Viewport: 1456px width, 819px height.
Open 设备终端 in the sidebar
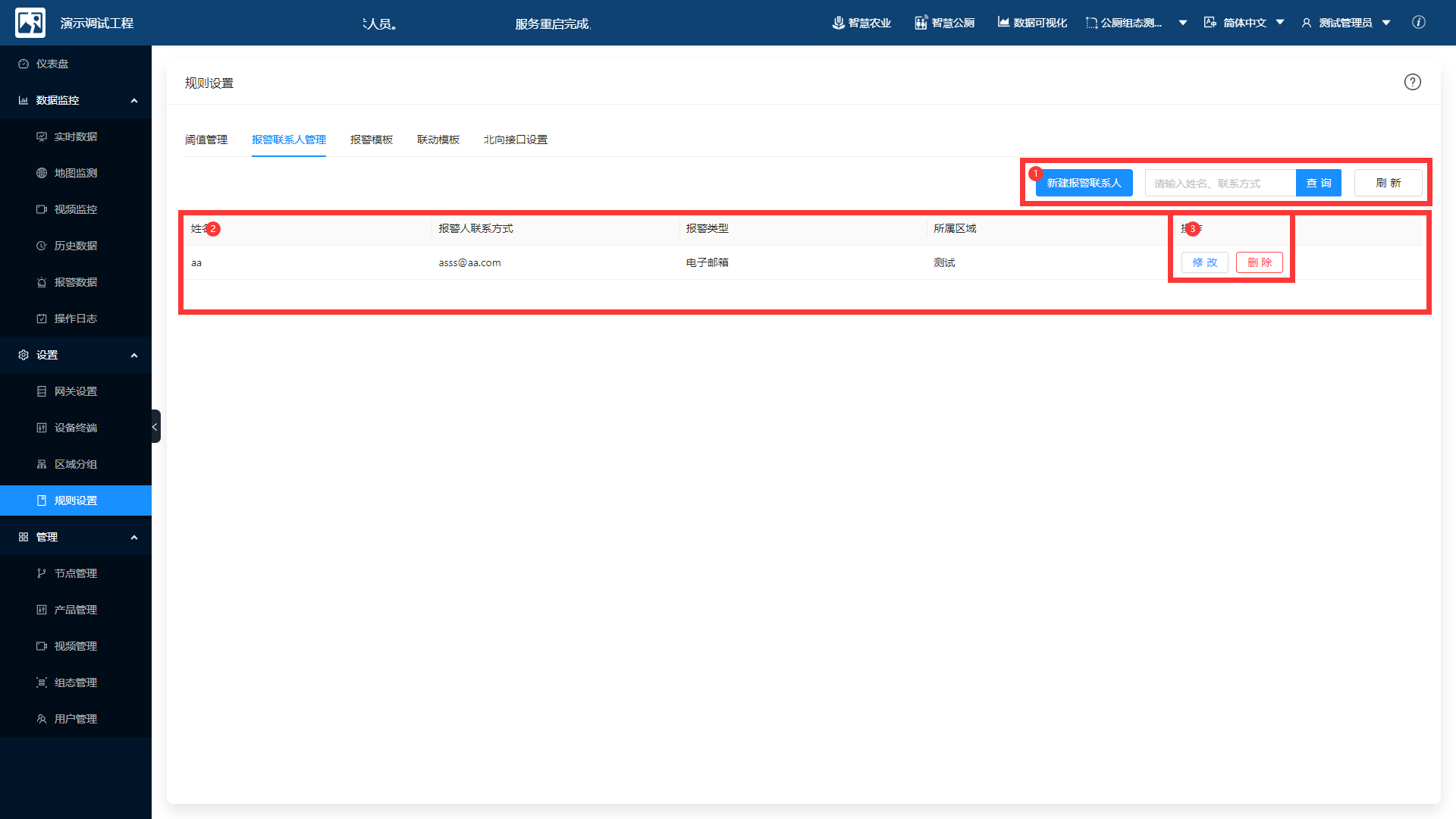point(76,428)
